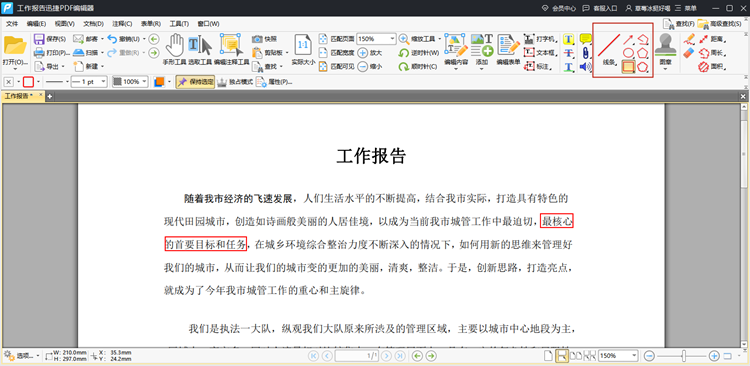Select the Eraser tool
This screenshot has height=366, width=750.
coord(688,53)
